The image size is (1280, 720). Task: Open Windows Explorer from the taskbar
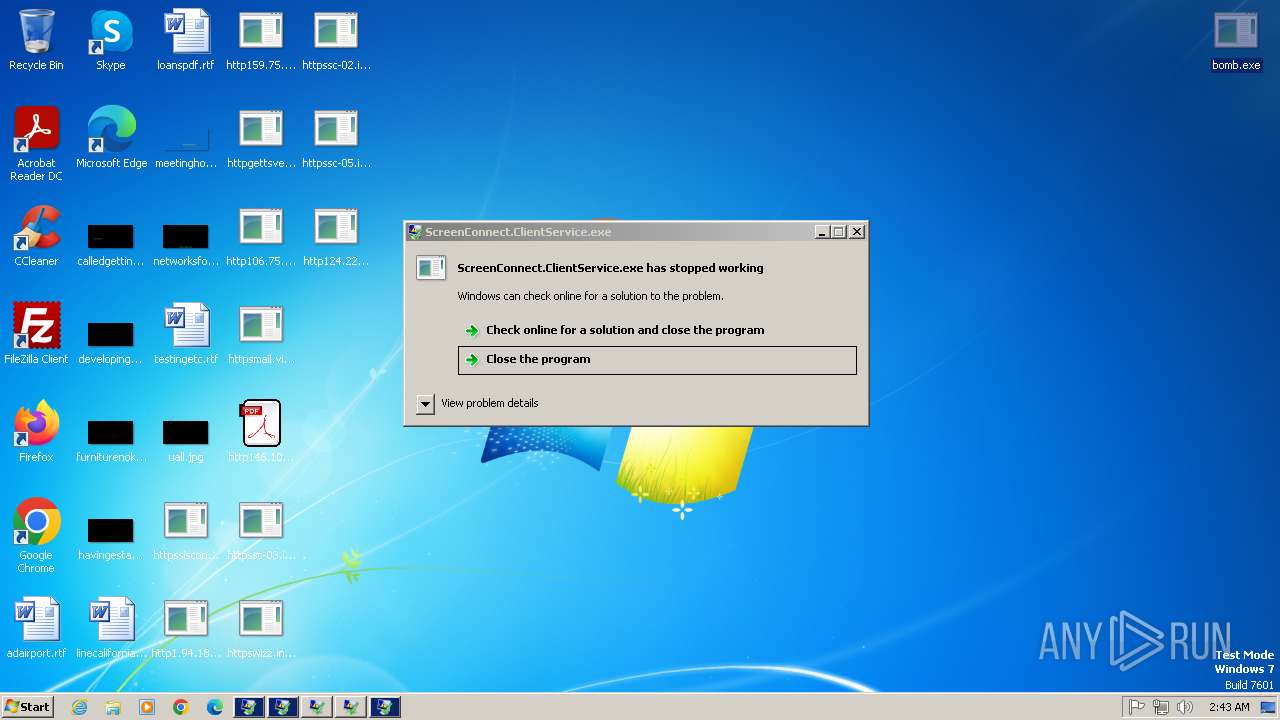113,707
